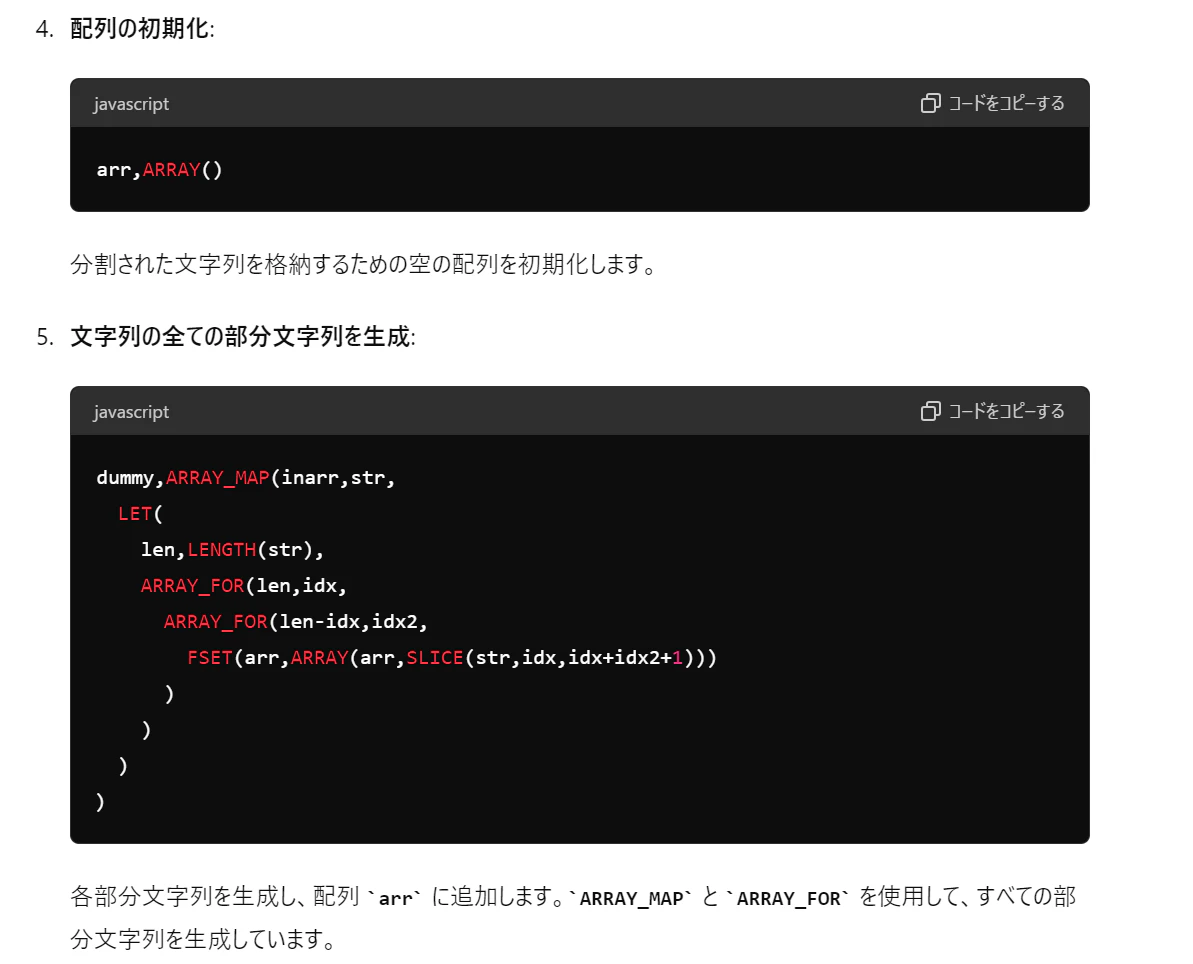This screenshot has height=964, width=1193.
Task: Click code line dummy,ARRAY_MAP(inarr,str,
Action: click(x=246, y=478)
